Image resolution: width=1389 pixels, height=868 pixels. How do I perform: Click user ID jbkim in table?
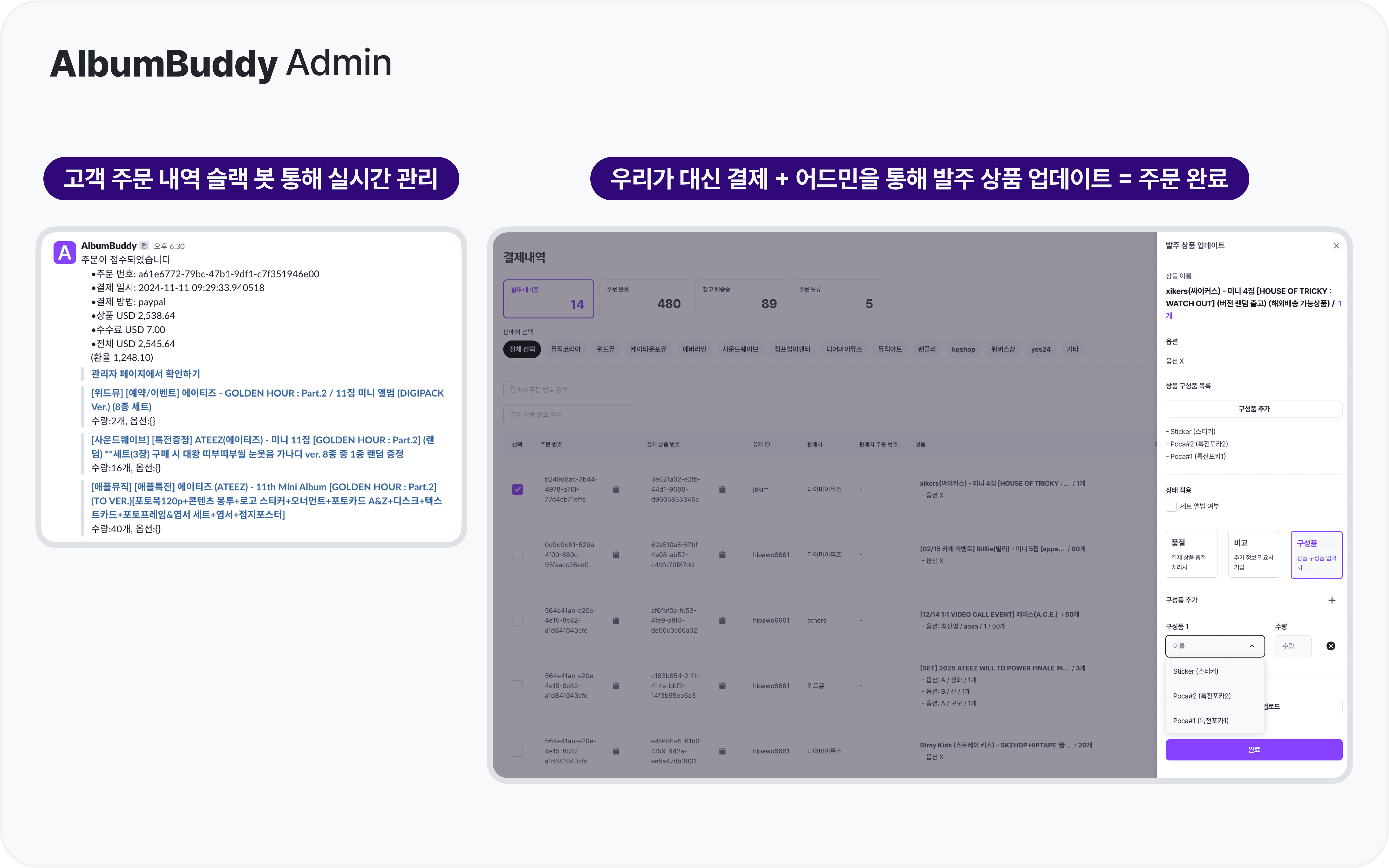click(761, 489)
